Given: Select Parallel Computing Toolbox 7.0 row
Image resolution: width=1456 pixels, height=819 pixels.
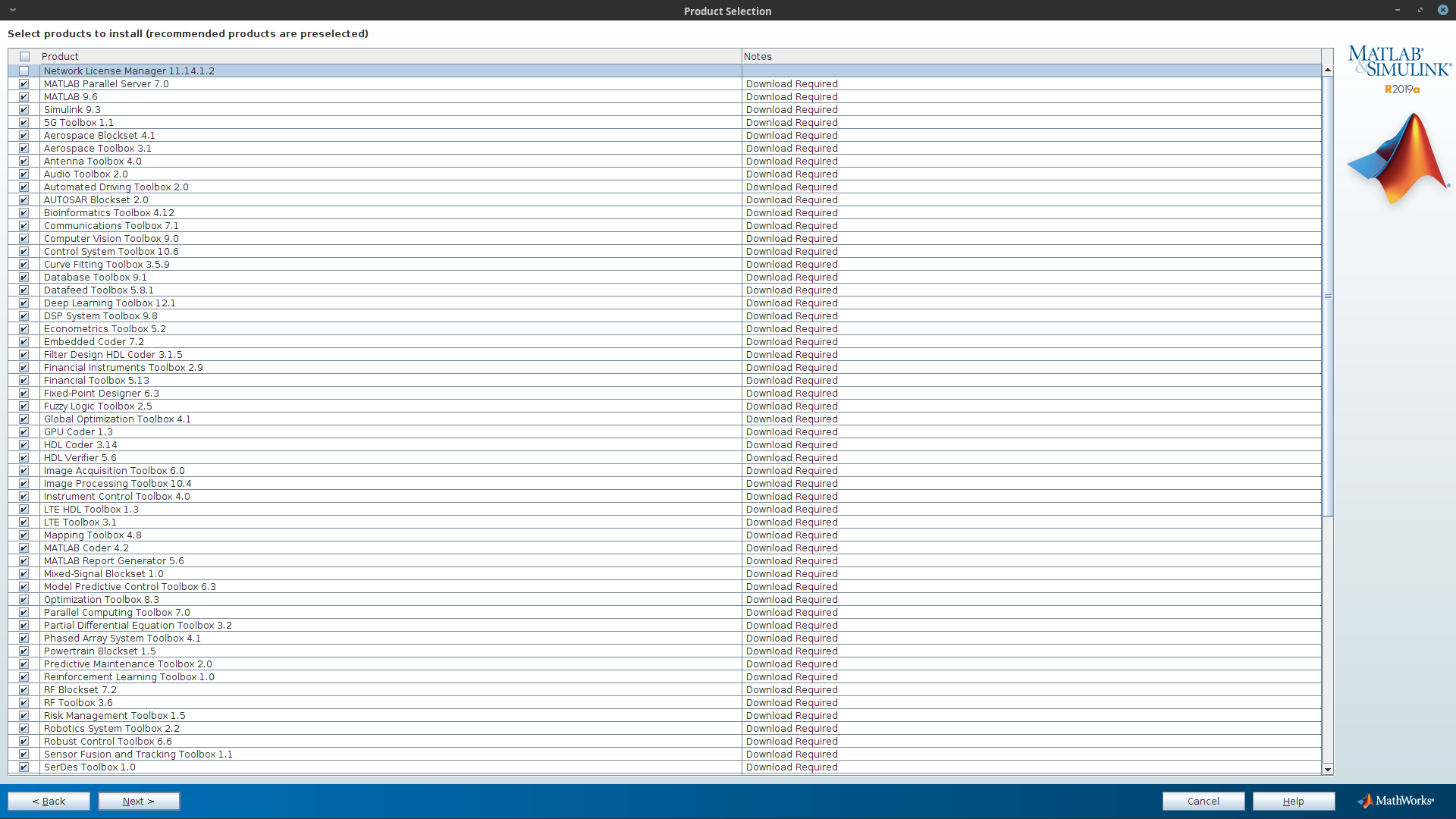Looking at the screenshot, I should [x=664, y=613].
